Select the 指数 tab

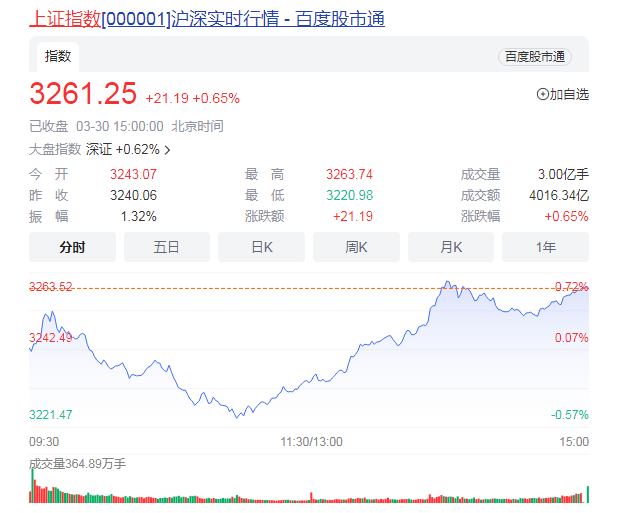click(x=58, y=56)
